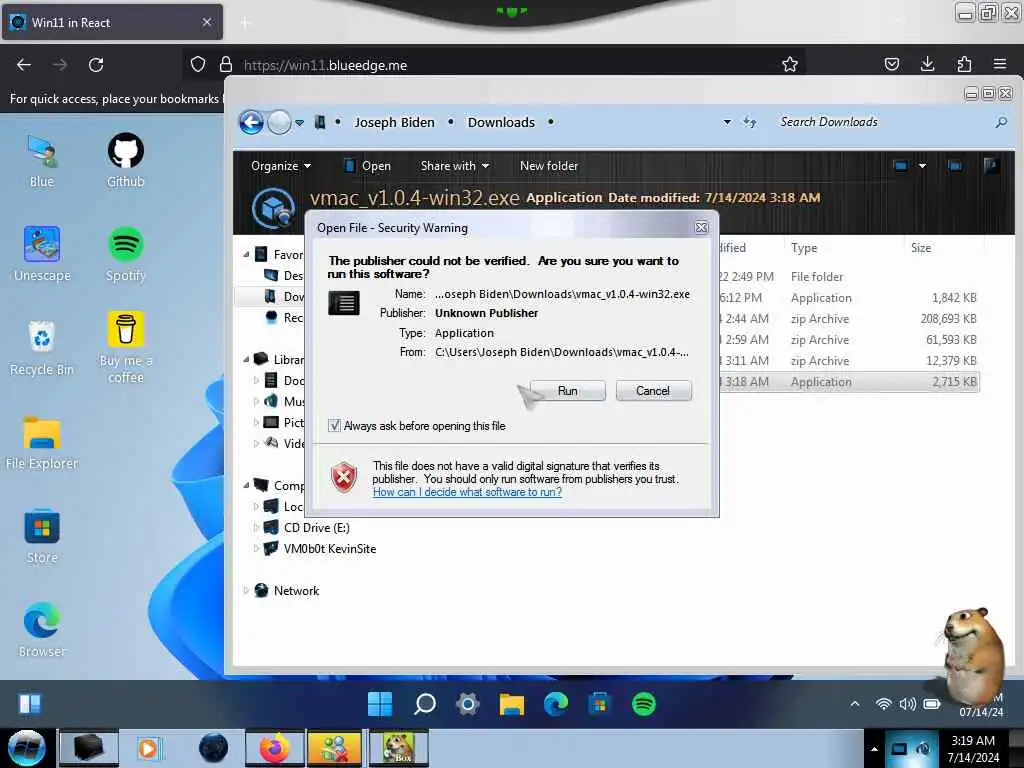
Task: Open the Win11 taskbar search icon
Action: click(x=424, y=704)
